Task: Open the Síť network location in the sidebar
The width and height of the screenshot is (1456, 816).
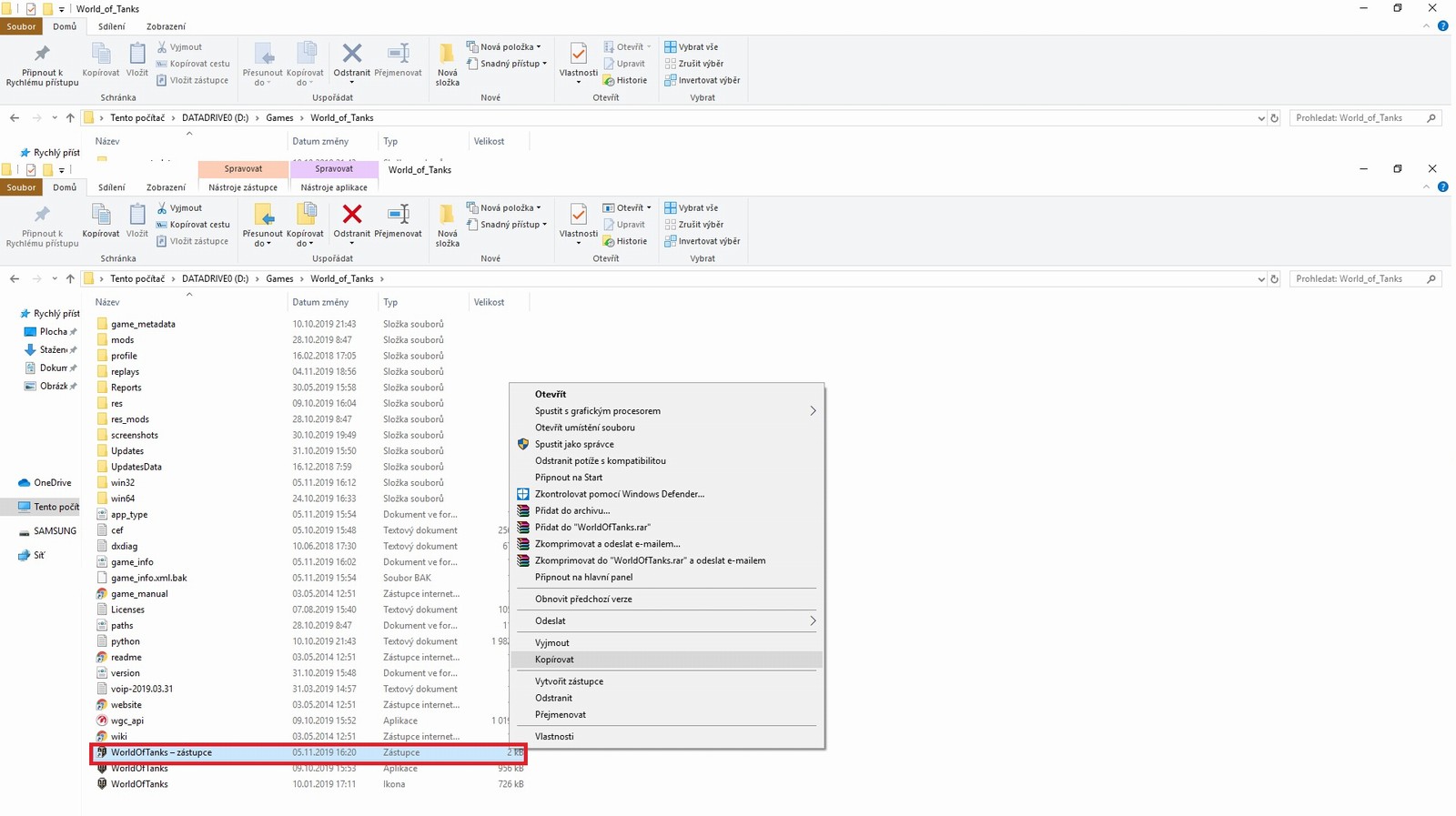Action: pos(39,555)
